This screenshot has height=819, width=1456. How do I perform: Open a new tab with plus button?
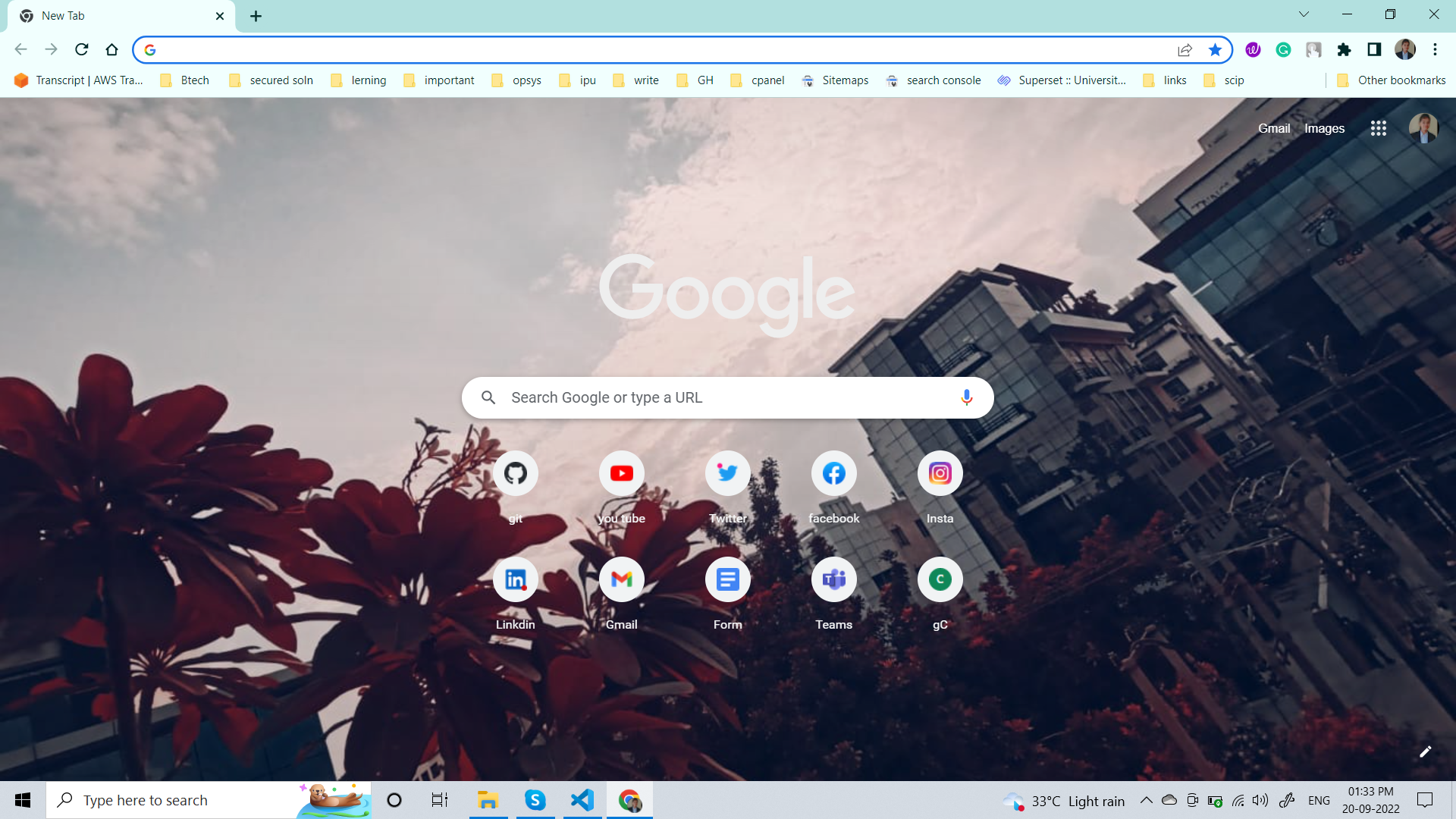pos(256,16)
